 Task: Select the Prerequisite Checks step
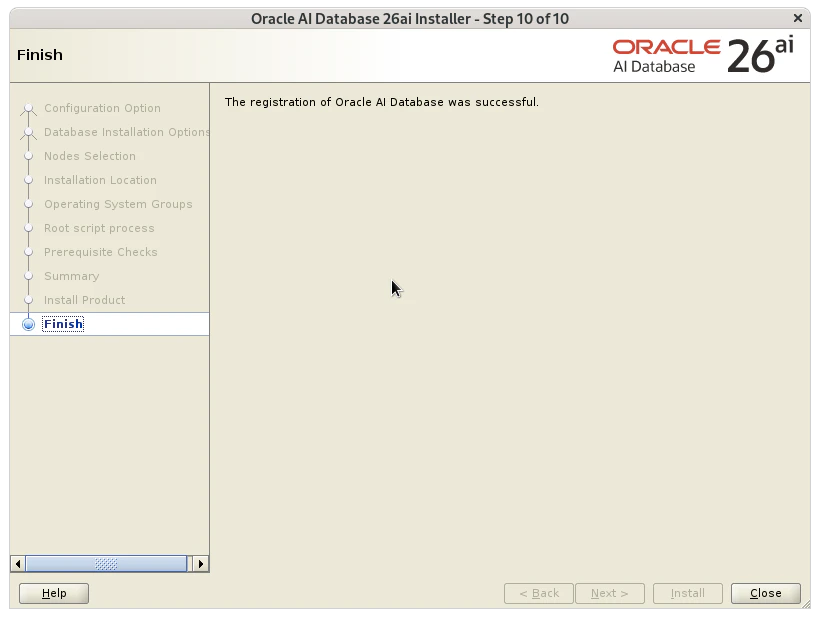point(100,253)
